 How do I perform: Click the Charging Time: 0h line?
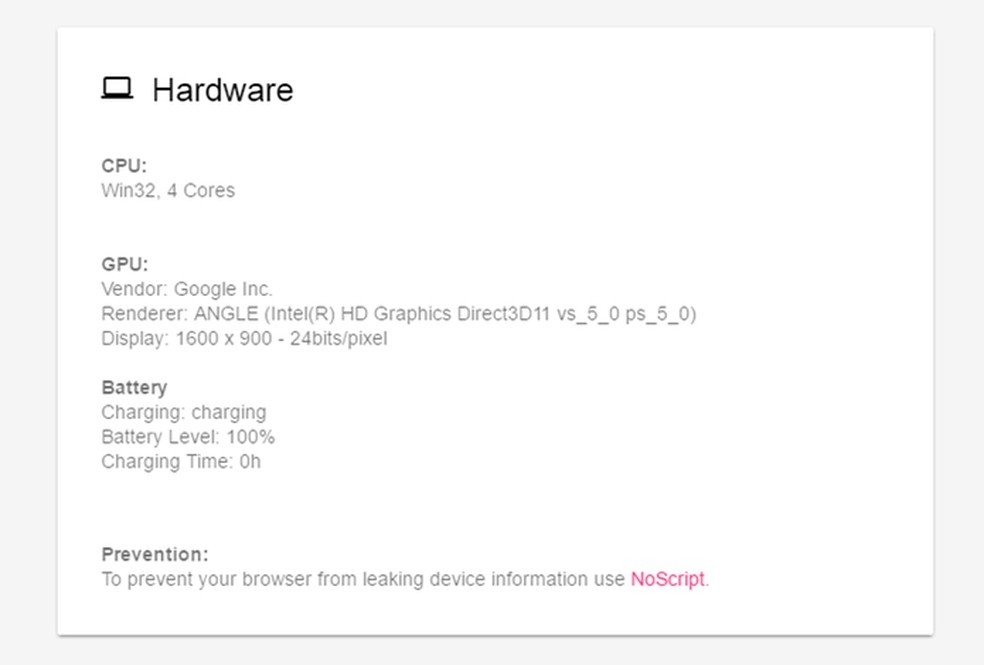coord(181,462)
